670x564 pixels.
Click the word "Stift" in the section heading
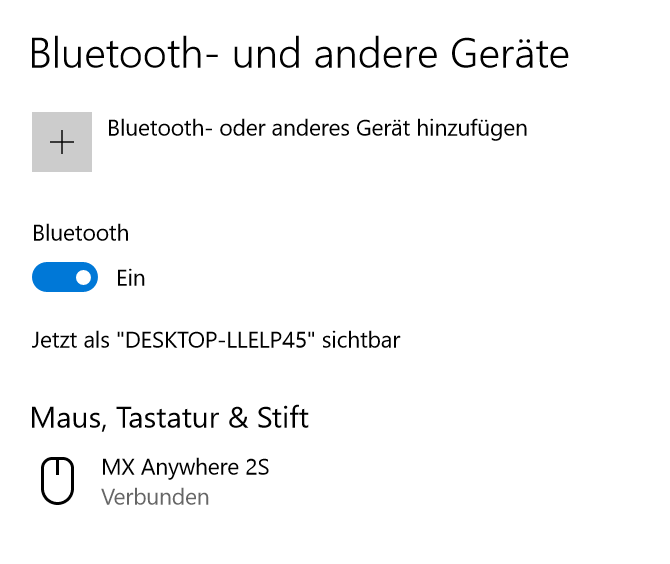coord(283,416)
